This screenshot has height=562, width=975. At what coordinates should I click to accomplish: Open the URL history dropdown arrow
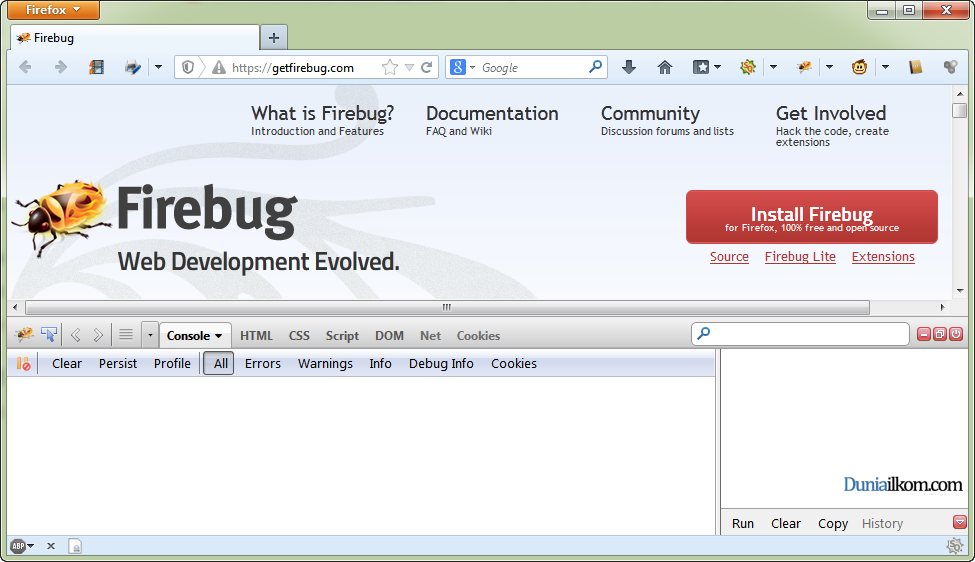coord(409,67)
